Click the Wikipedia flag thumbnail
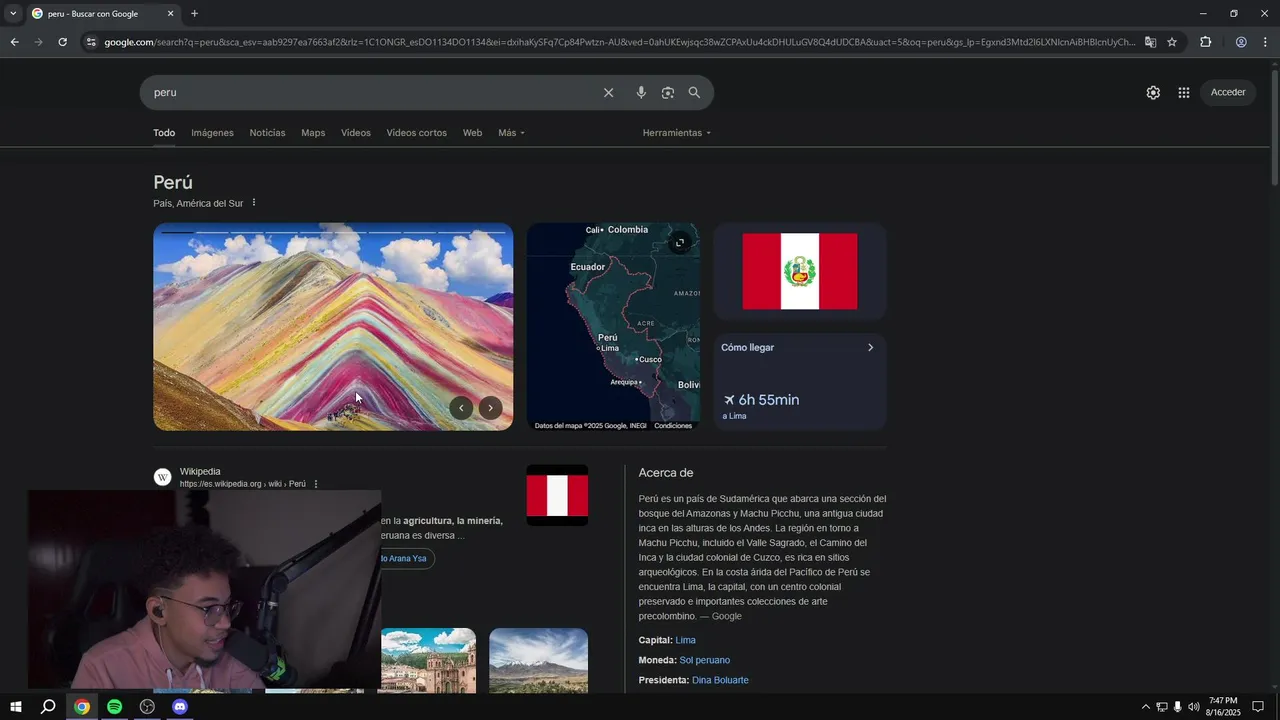The width and height of the screenshot is (1280, 720). click(557, 495)
